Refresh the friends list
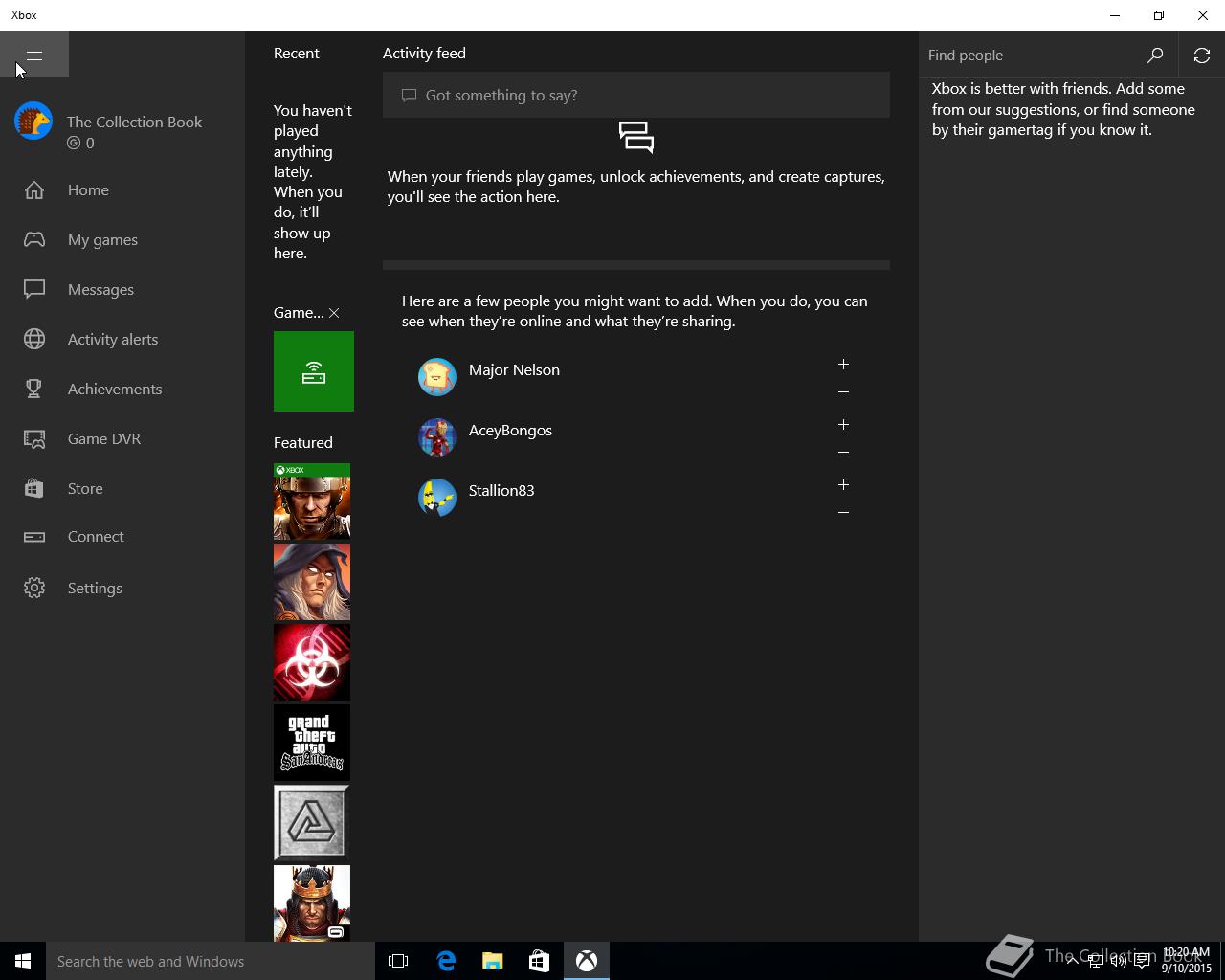Image resolution: width=1225 pixels, height=980 pixels. [x=1202, y=56]
